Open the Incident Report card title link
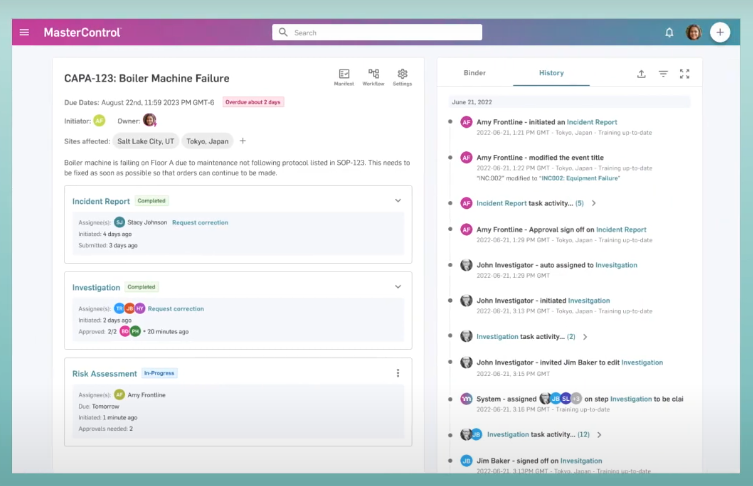 coord(101,201)
